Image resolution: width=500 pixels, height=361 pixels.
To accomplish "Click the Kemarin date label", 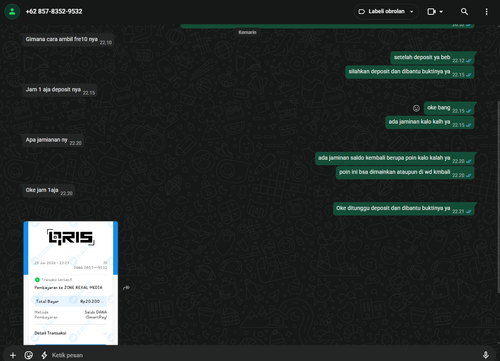I will point(247,32).
